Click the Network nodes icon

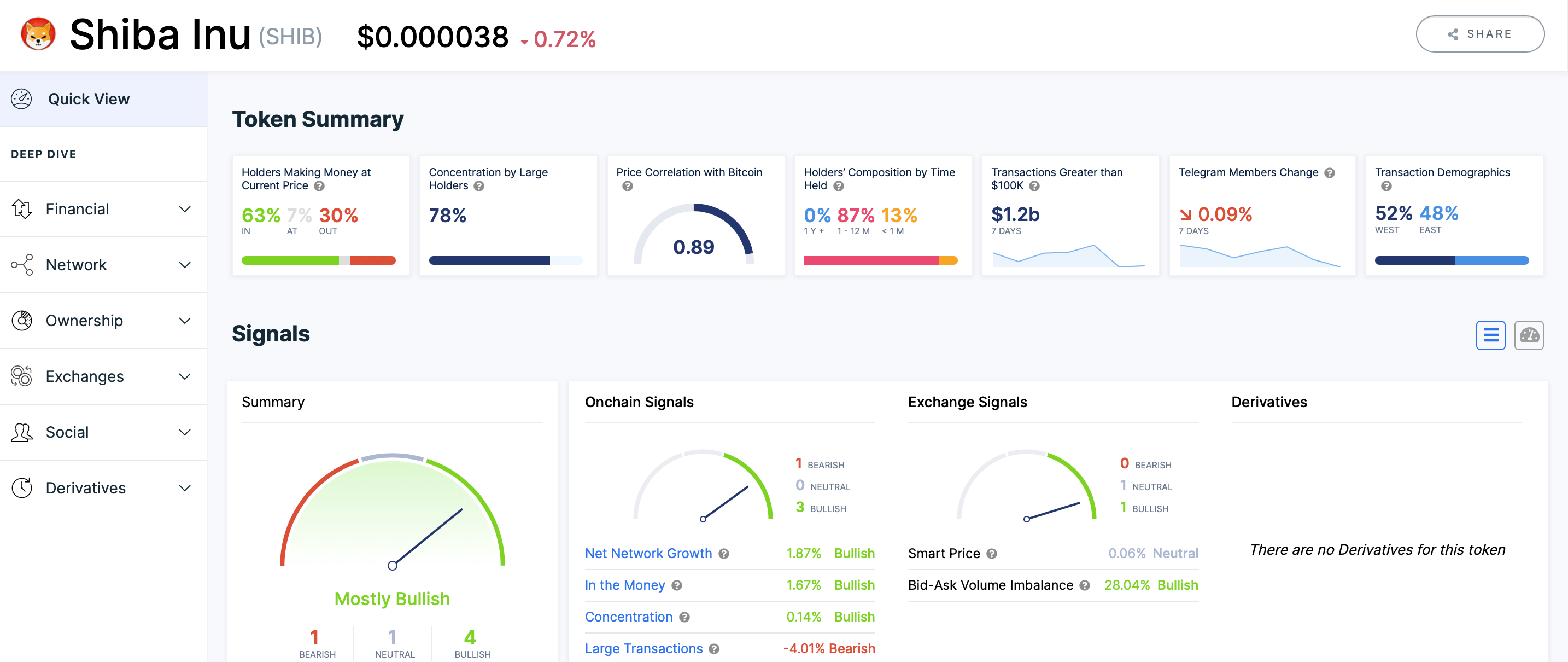(21, 265)
